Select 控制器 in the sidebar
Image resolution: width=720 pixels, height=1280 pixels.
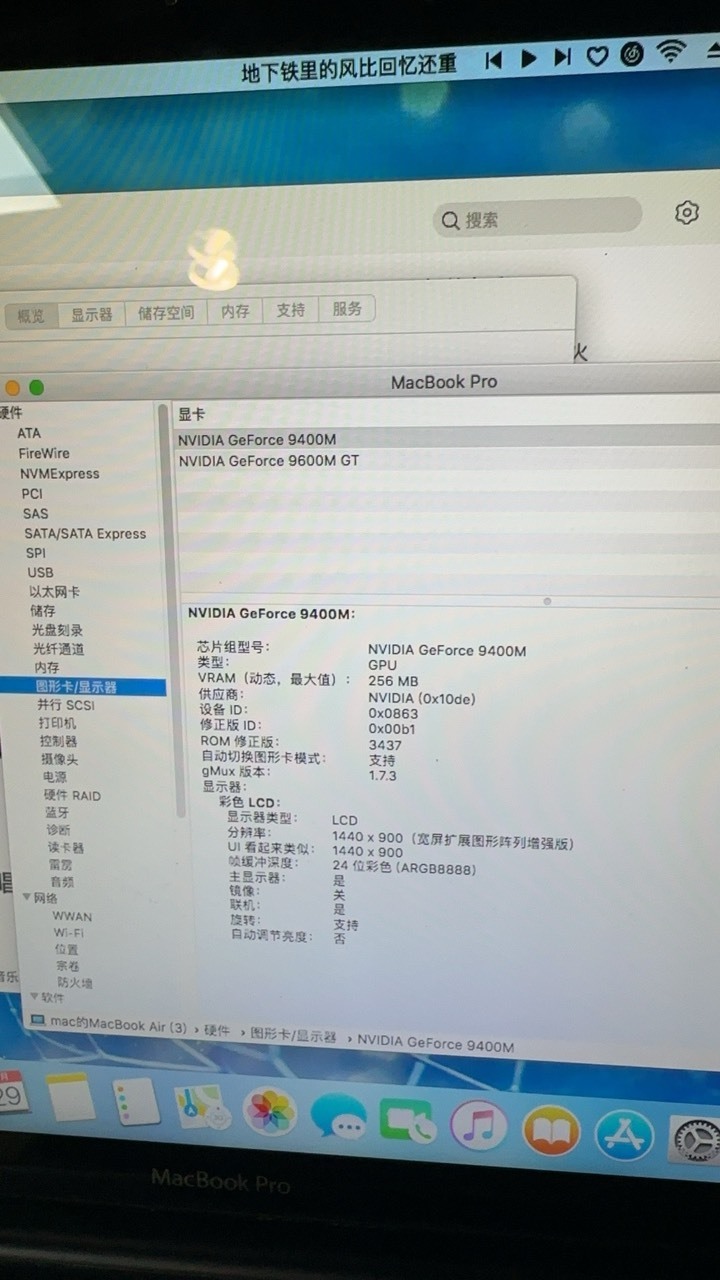click(59, 741)
